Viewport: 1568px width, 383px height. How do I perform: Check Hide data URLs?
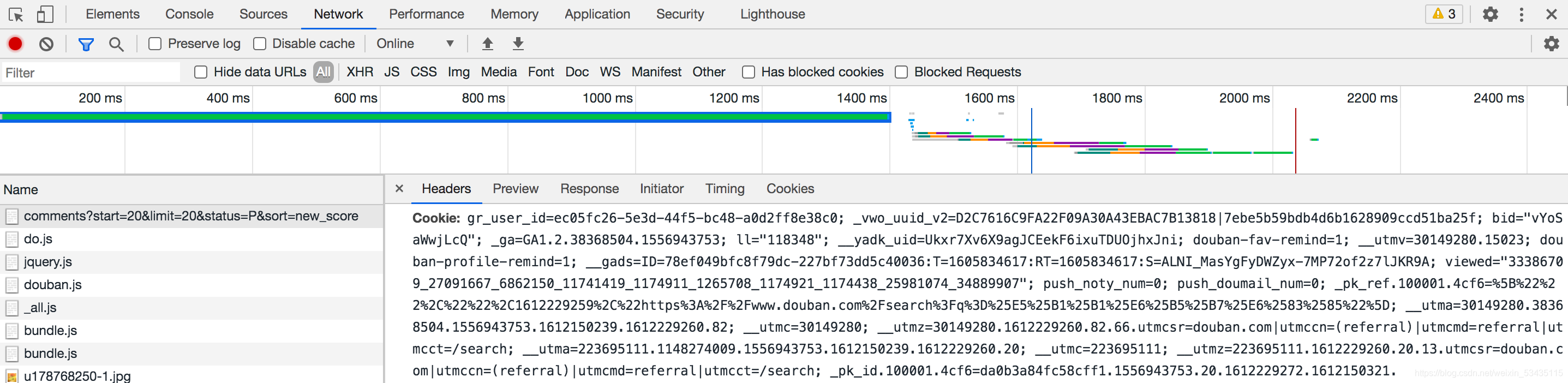coord(201,73)
